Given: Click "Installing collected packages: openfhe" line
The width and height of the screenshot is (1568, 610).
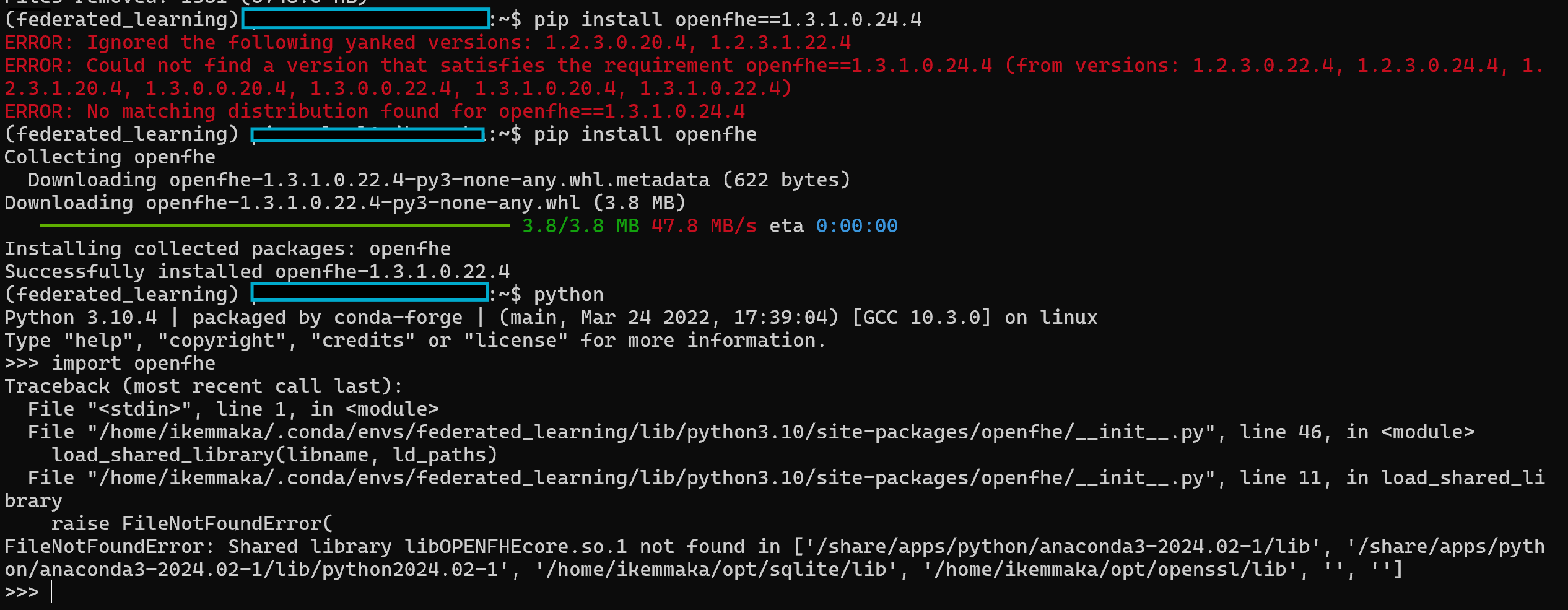Looking at the screenshot, I should (x=227, y=249).
